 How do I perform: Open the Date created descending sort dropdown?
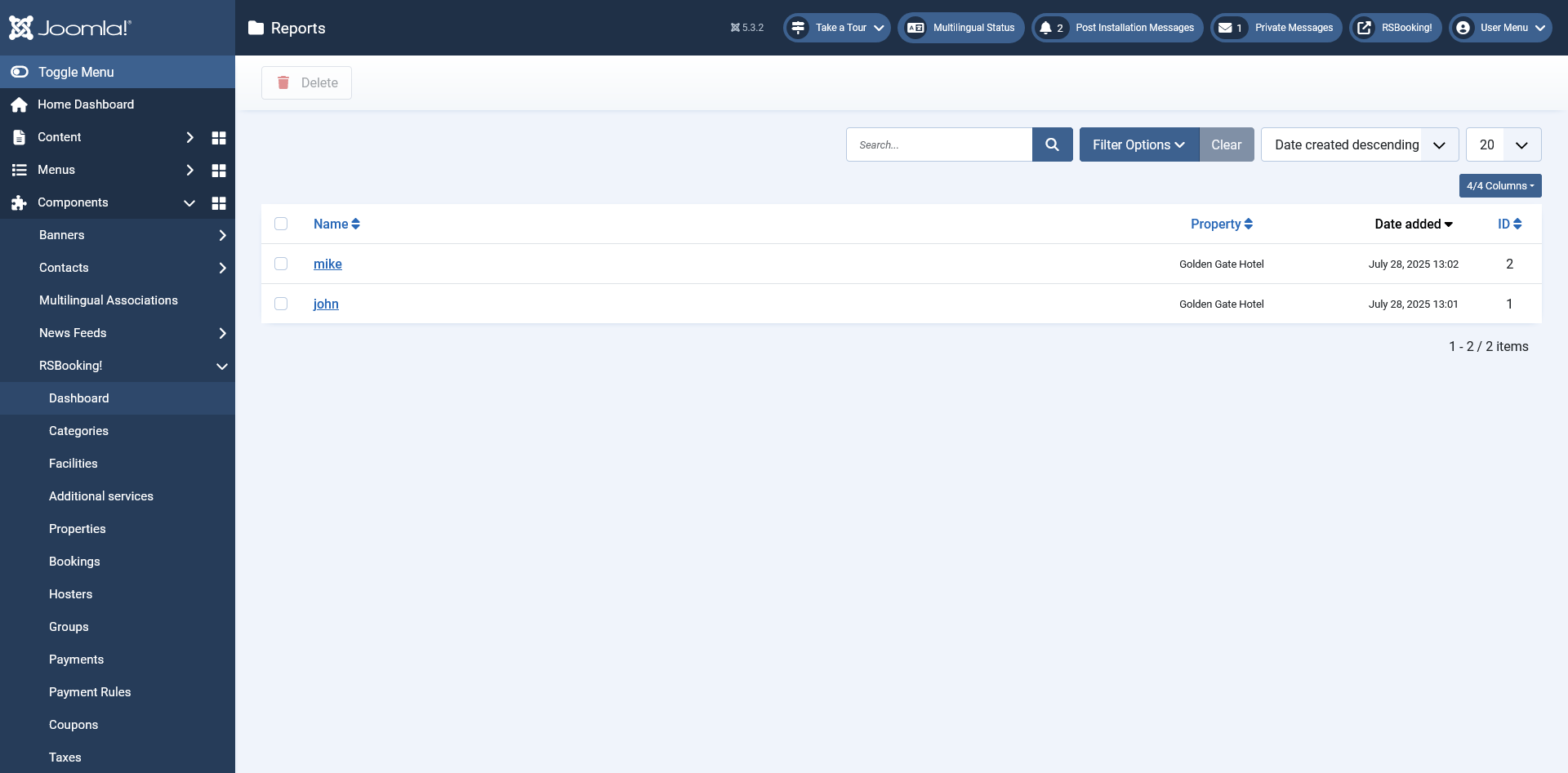pyautogui.click(x=1360, y=144)
